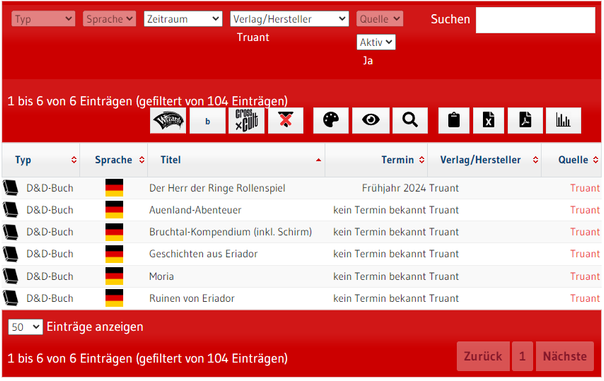The width and height of the screenshot is (604, 381).
Task: Open Truant source link in Ruinen von Eriador row
Action: pos(585,298)
